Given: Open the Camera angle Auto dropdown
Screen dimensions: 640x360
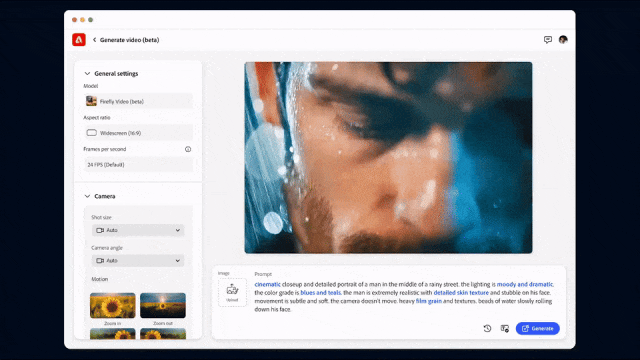Looking at the screenshot, I should tap(138, 260).
